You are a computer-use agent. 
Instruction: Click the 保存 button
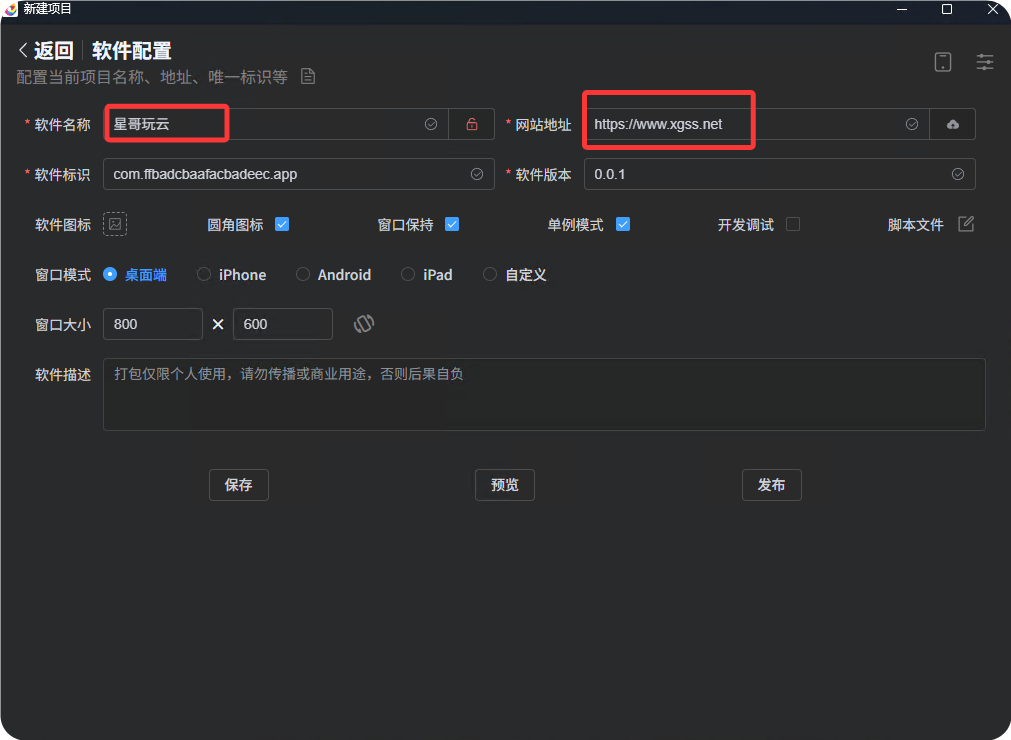239,485
